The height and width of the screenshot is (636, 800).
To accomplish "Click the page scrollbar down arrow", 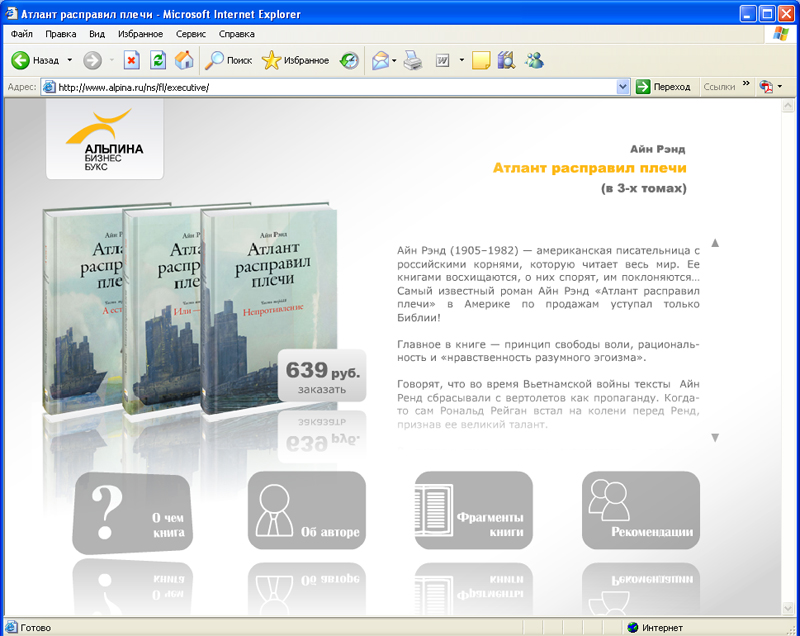I will coord(788,608).
